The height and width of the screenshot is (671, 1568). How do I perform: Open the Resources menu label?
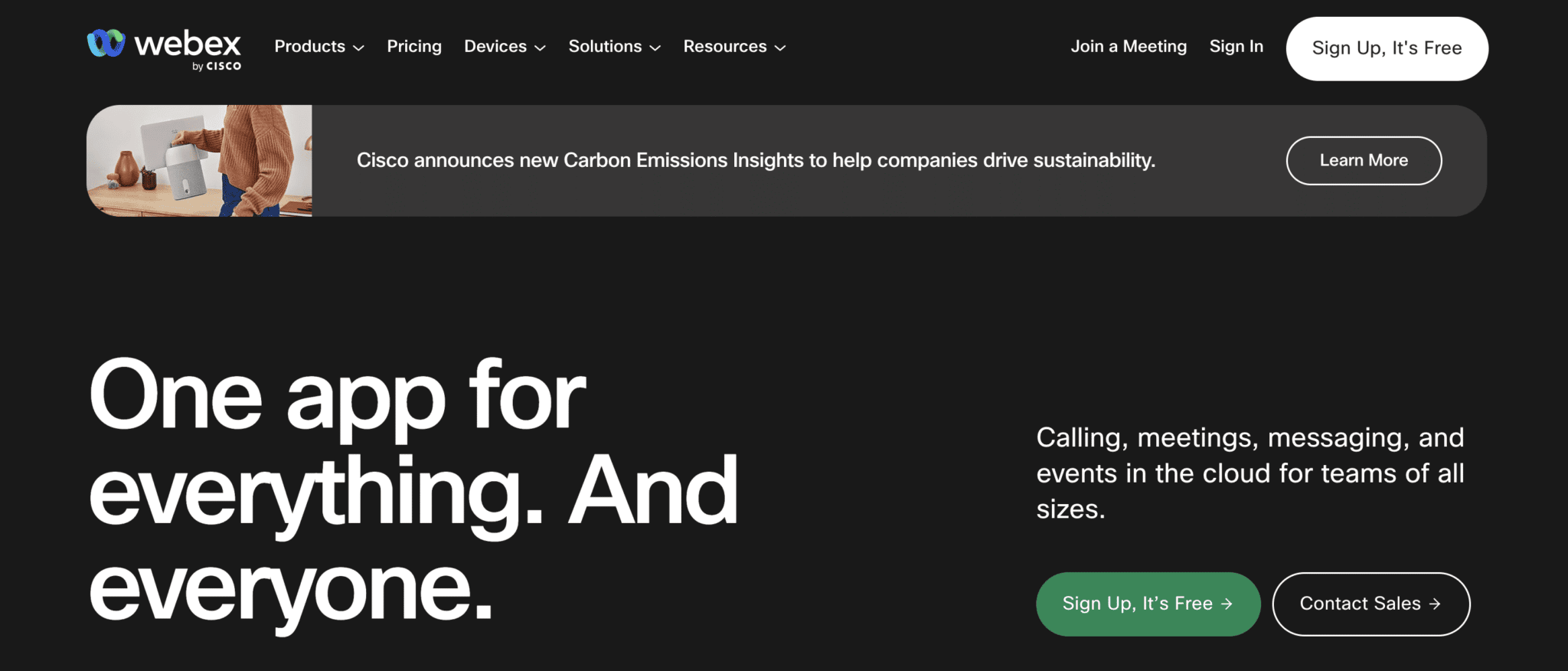point(725,47)
